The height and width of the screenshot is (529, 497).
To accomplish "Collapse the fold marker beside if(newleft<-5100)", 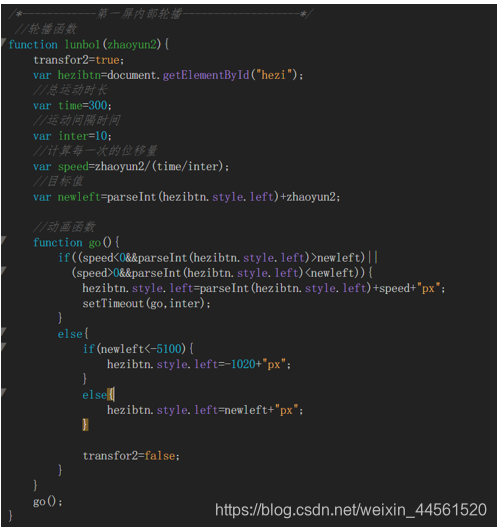I will [x=3, y=346].
